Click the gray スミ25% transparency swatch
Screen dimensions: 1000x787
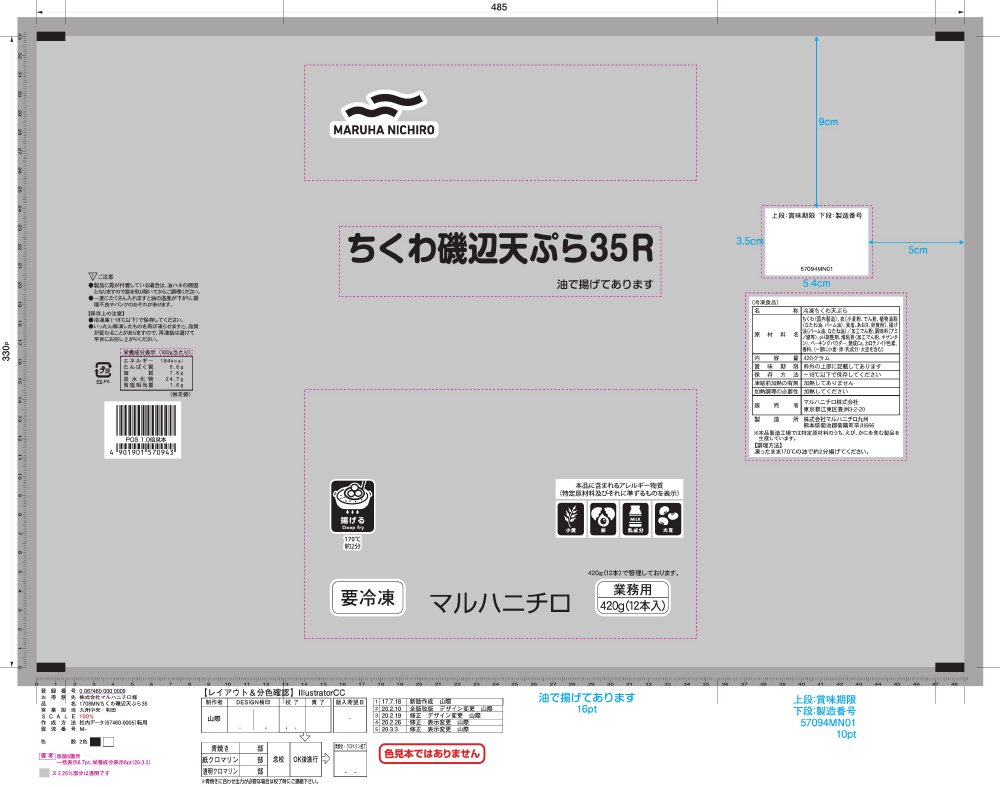click(x=44, y=772)
